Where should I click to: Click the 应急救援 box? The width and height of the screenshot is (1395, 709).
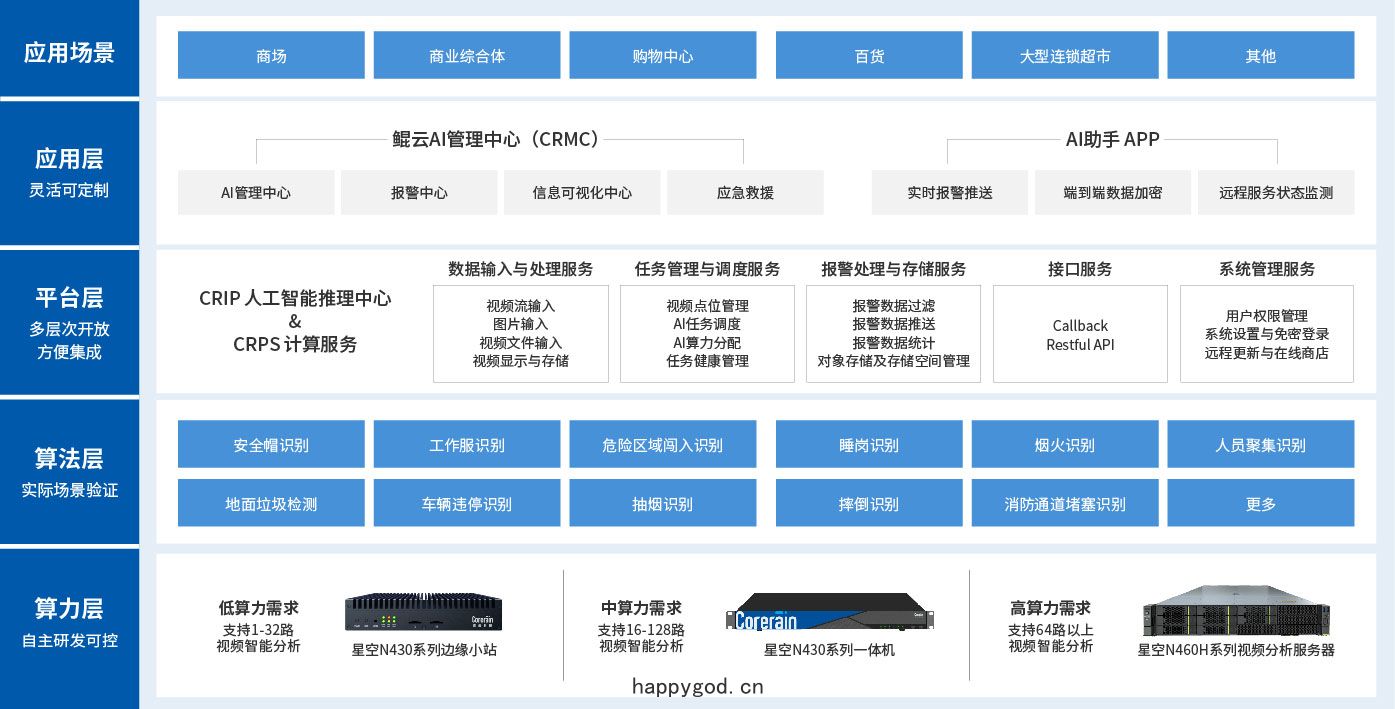(745, 192)
